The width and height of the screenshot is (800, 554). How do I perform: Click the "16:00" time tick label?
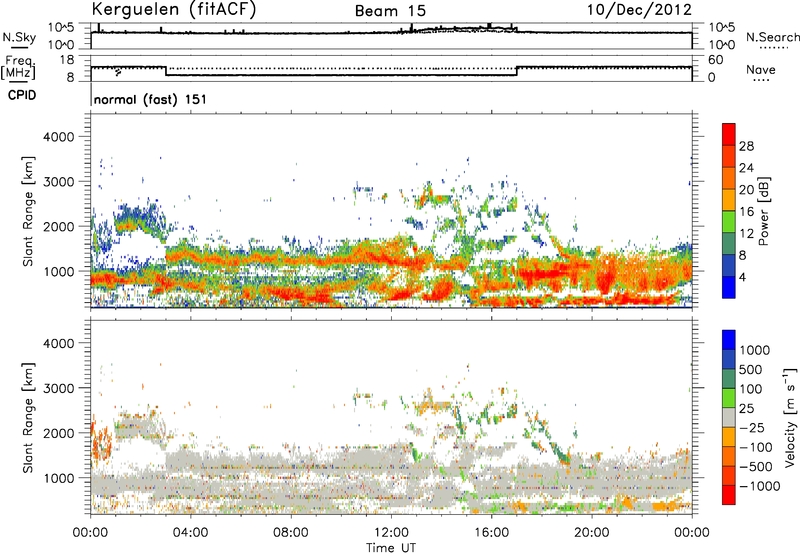coord(491,533)
